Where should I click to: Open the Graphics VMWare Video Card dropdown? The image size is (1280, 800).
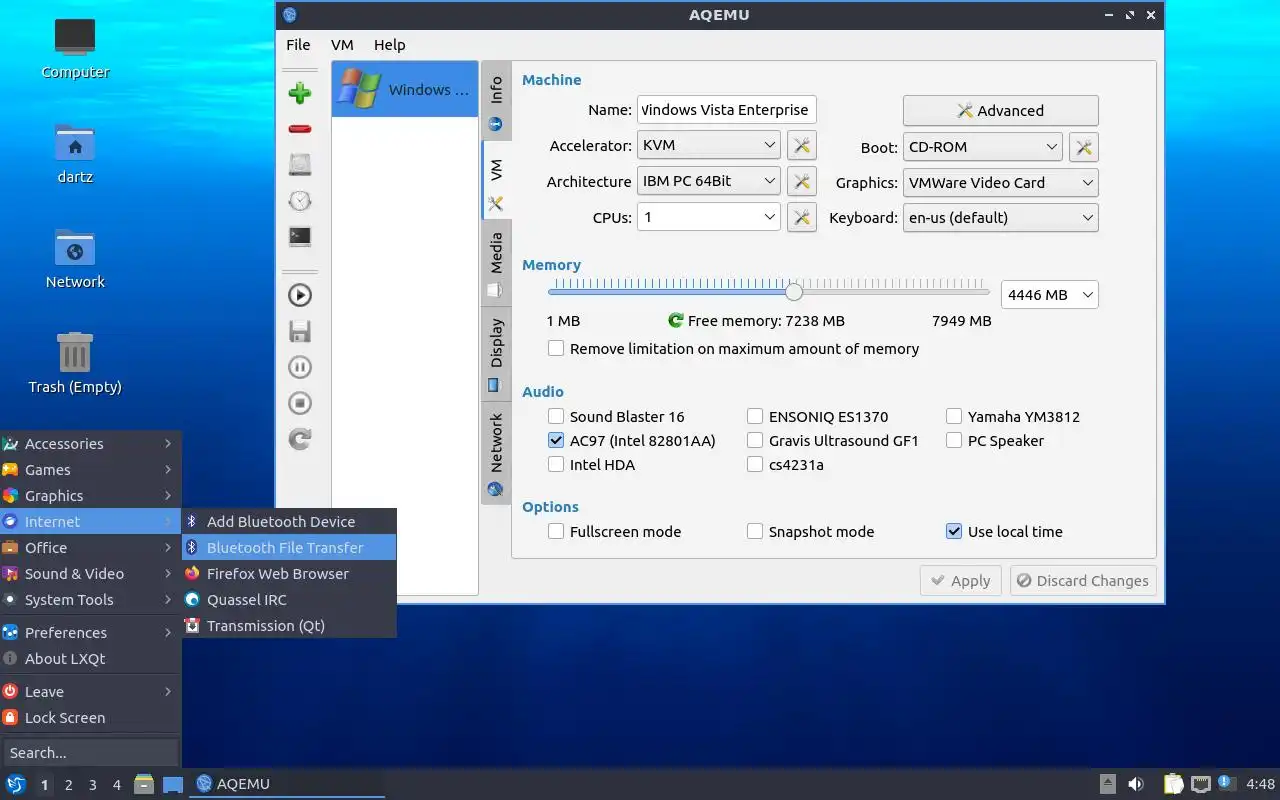[x=1000, y=183]
